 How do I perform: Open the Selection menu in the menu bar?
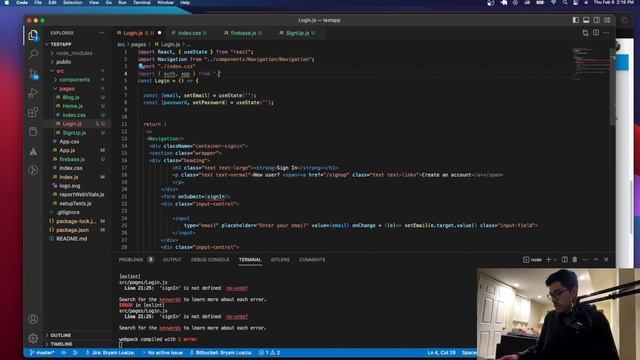73,3
